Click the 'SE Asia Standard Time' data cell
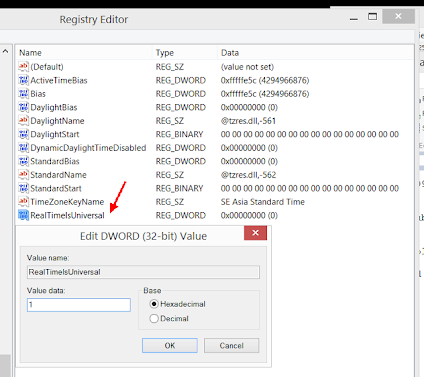The height and width of the screenshot is (377, 424). [x=263, y=202]
